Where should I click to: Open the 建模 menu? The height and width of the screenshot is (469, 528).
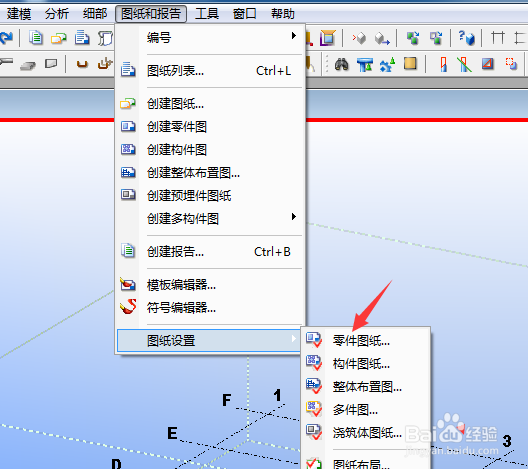[x=19, y=14]
